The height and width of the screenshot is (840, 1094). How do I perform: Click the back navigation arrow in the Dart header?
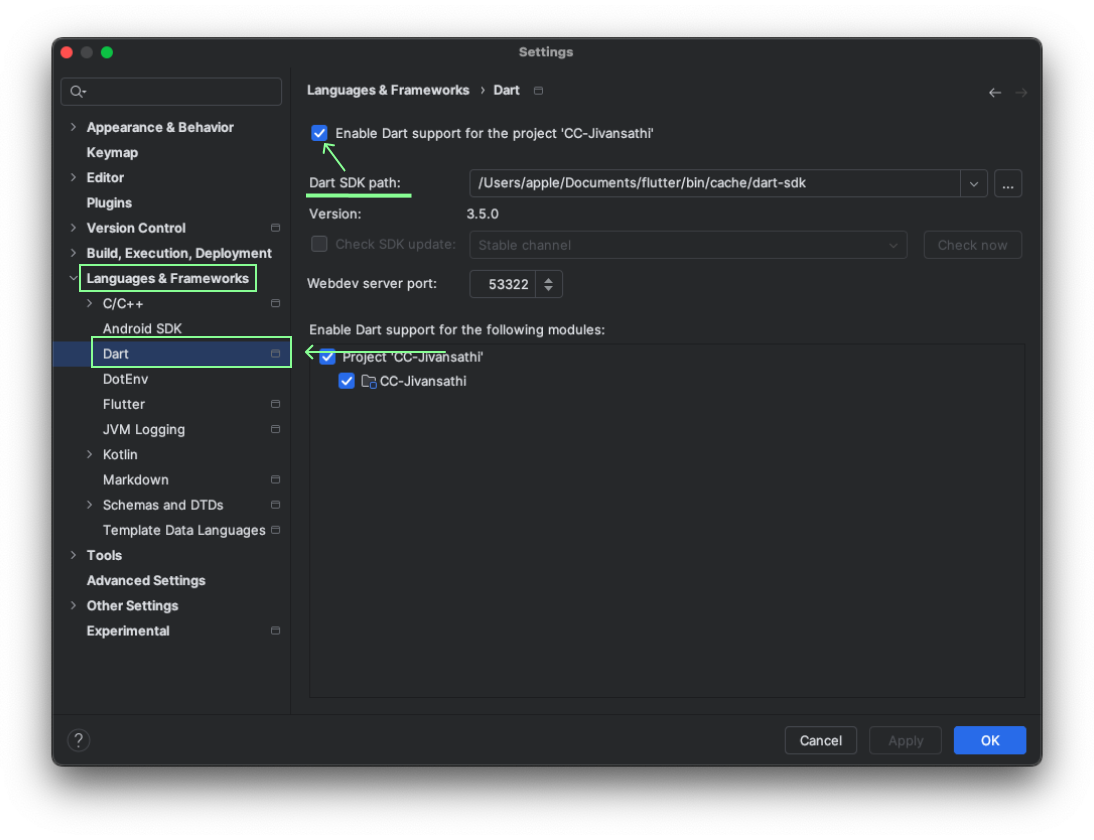pyautogui.click(x=994, y=92)
